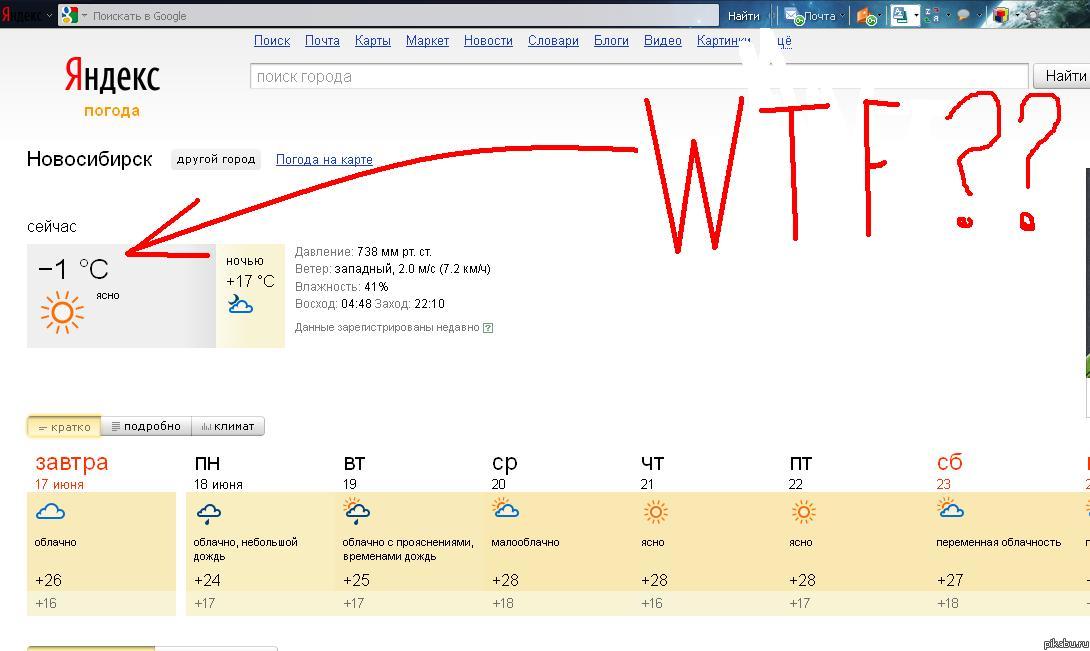Click tomorrow's cloudy forecast icon
The image size is (1090, 651).
pos(50,512)
